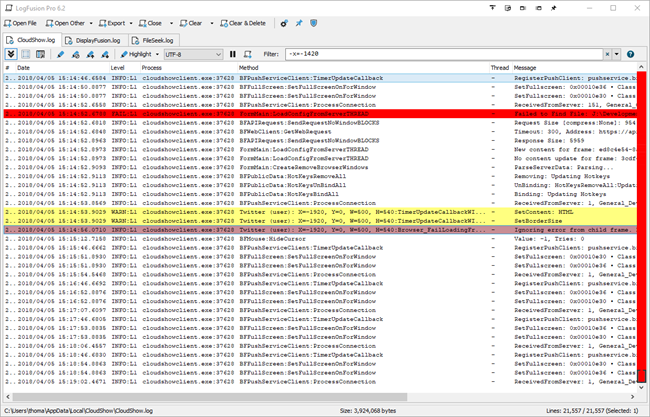
Task: Click the LogFusion app icon in title bar
Action: pyautogui.click(x=9, y=8)
